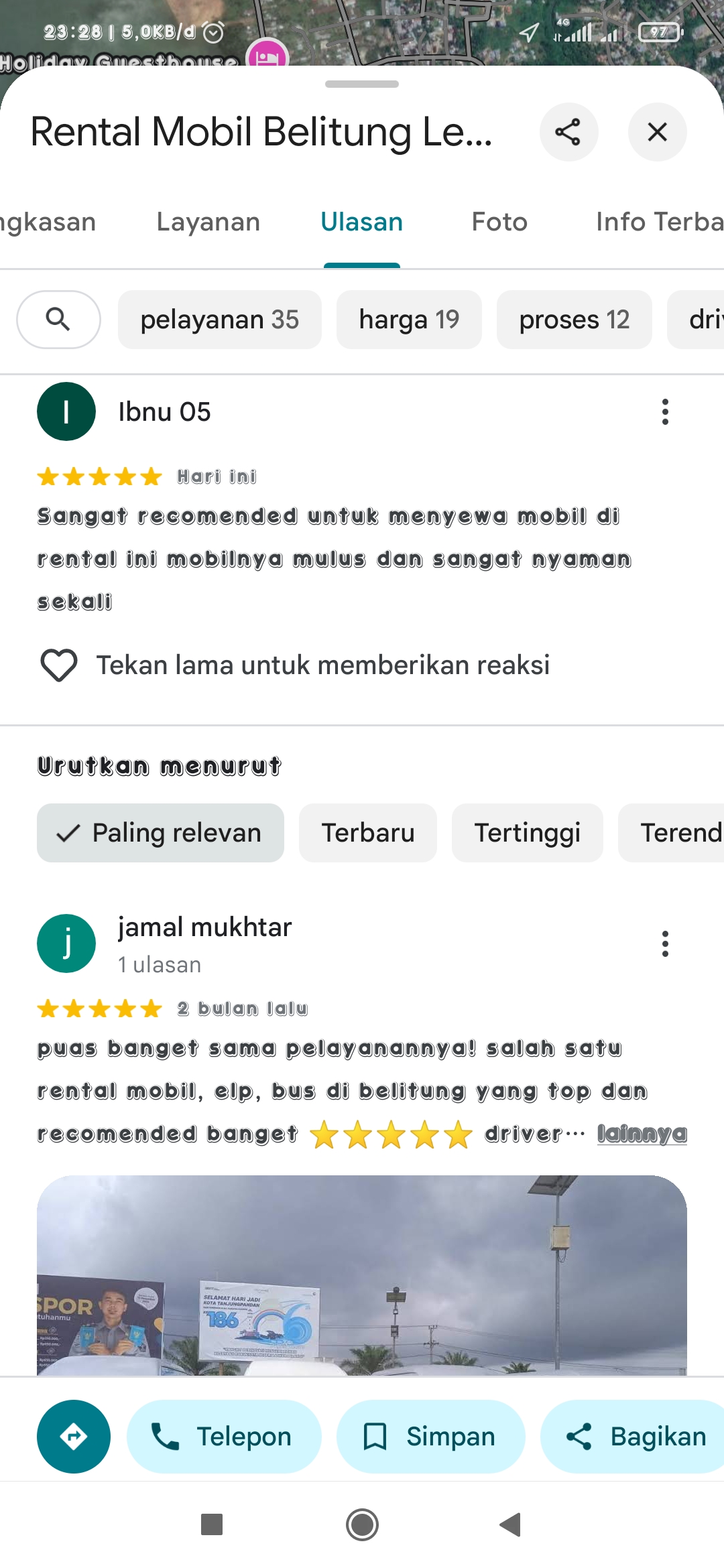Tap the Bagikan share button

pyautogui.click(x=633, y=1437)
